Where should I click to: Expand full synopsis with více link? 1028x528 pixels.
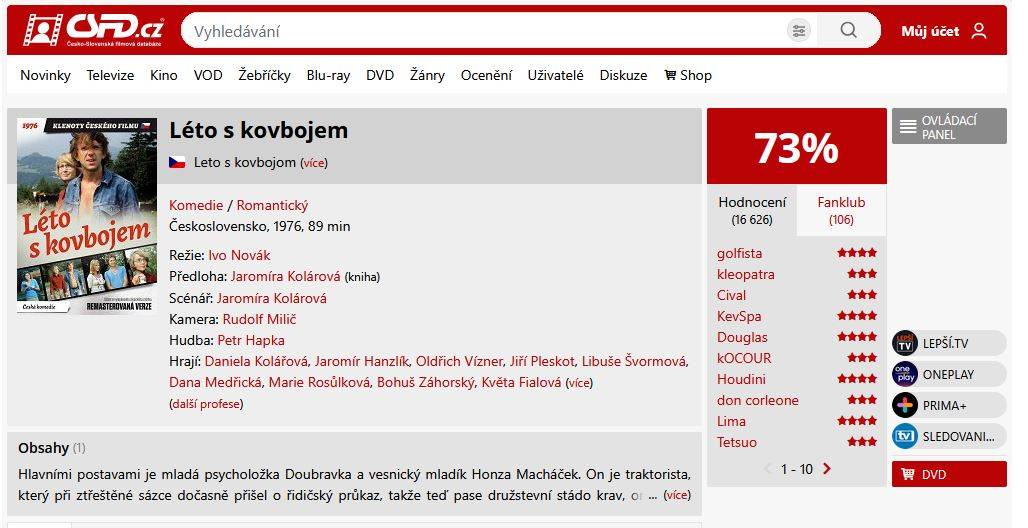[677, 495]
